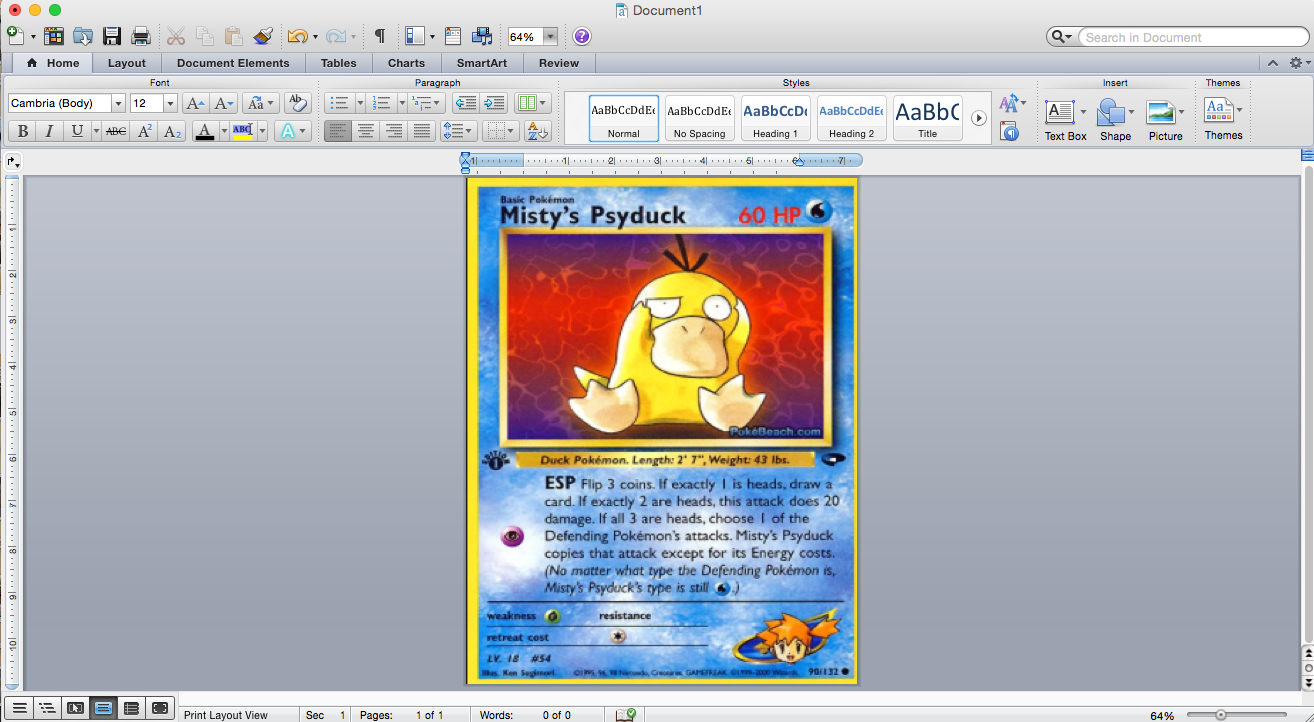Select the Format Painter brush
This screenshot has height=722, width=1314.
tap(263, 36)
